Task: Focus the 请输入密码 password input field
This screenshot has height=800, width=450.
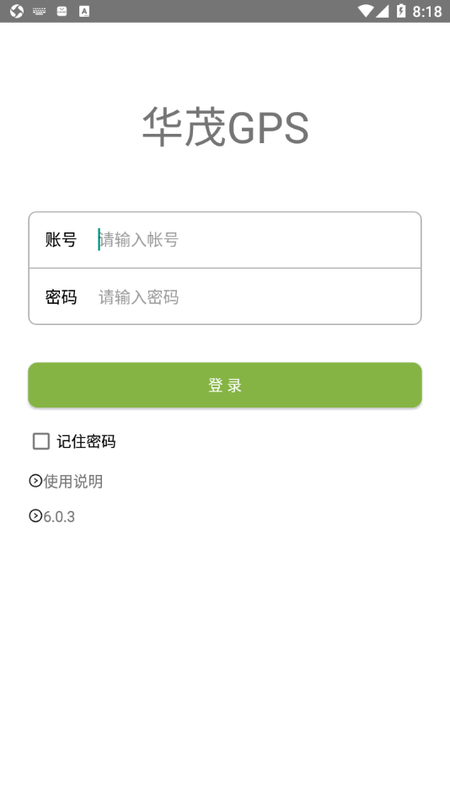Action: 258,297
